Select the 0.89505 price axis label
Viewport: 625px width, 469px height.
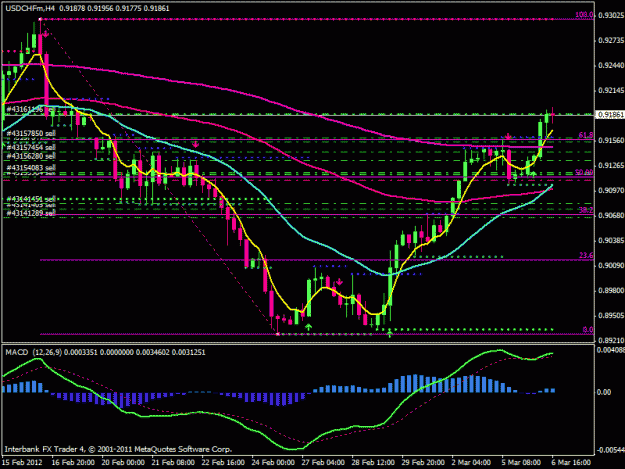click(611, 316)
